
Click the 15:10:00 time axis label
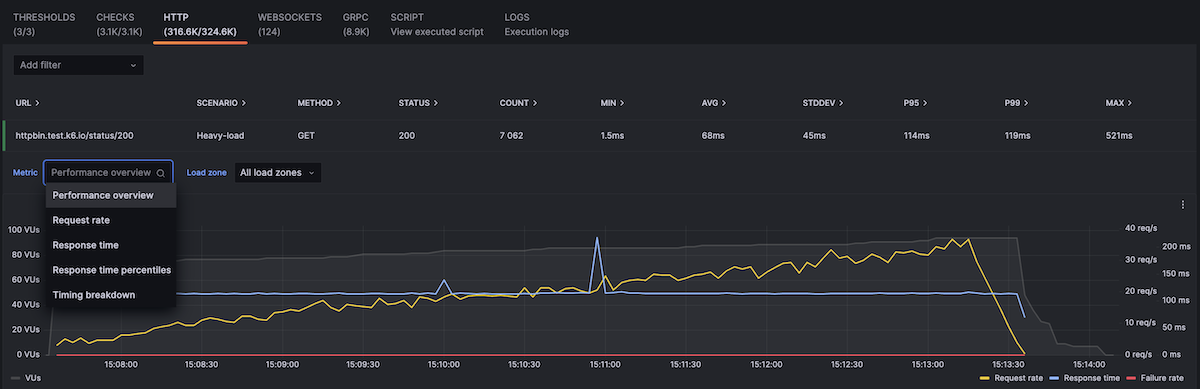tap(443, 365)
